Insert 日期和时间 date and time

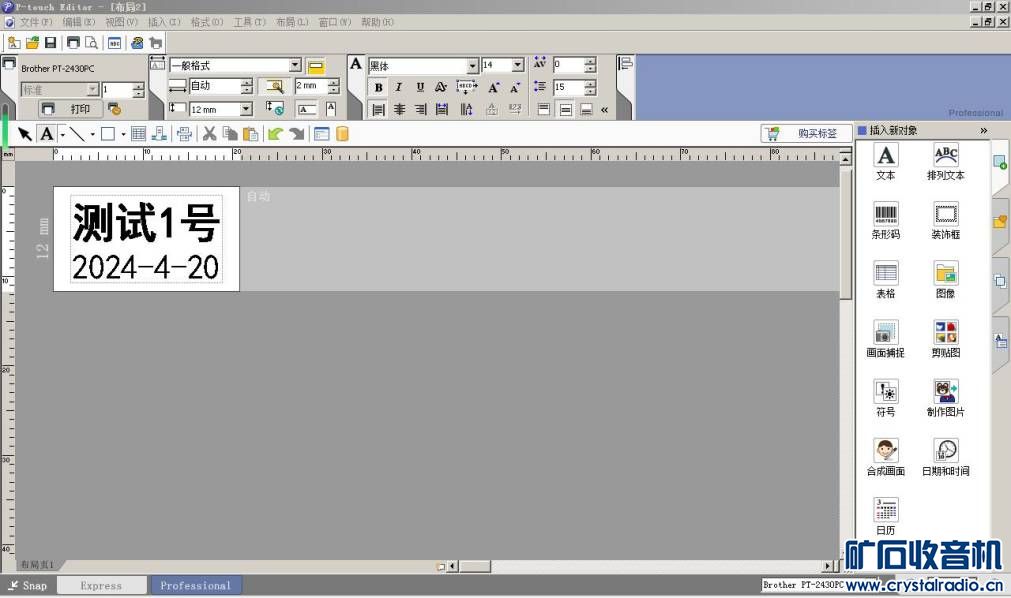coord(945,457)
